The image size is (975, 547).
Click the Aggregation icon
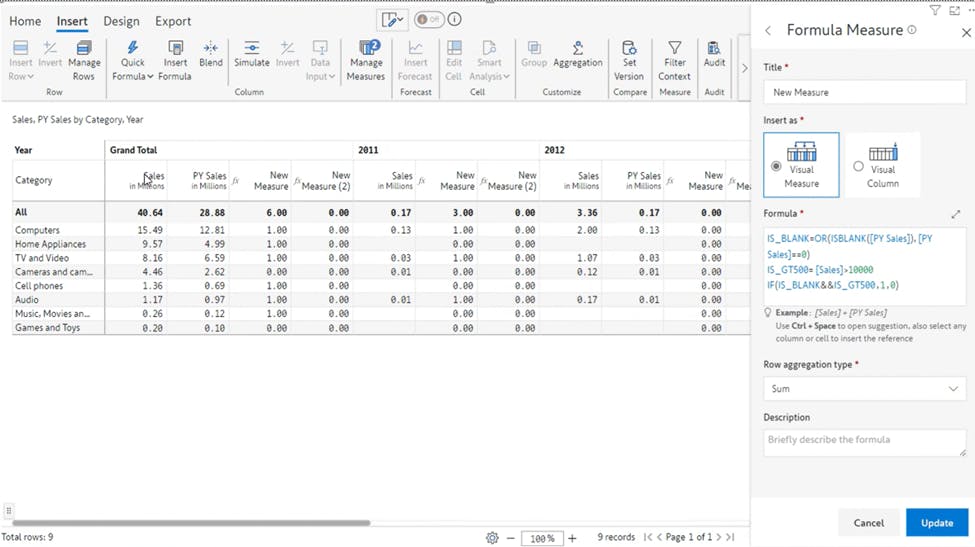coord(578,50)
